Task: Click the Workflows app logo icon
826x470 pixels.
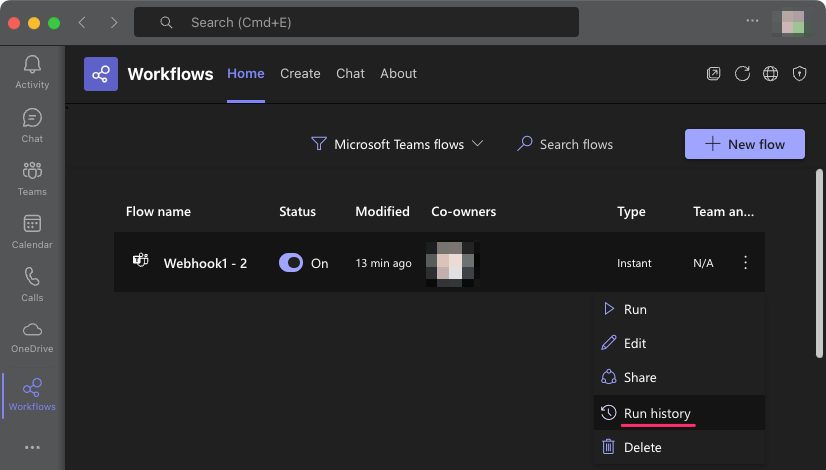Action: pyautogui.click(x=101, y=74)
